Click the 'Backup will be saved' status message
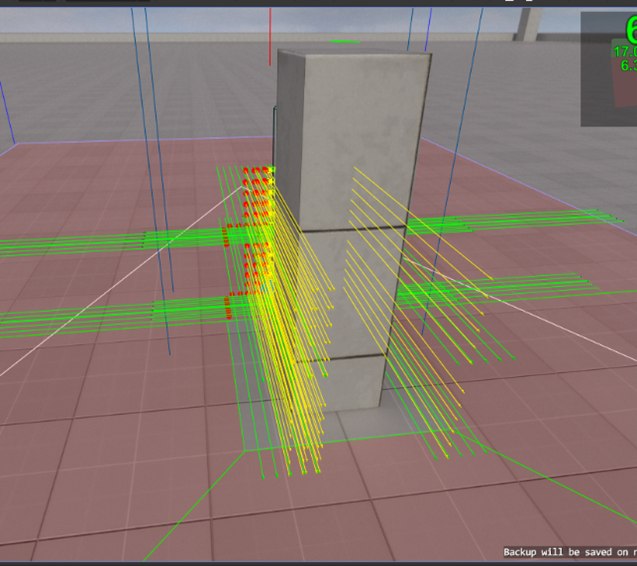This screenshot has height=566, width=637. point(570,552)
